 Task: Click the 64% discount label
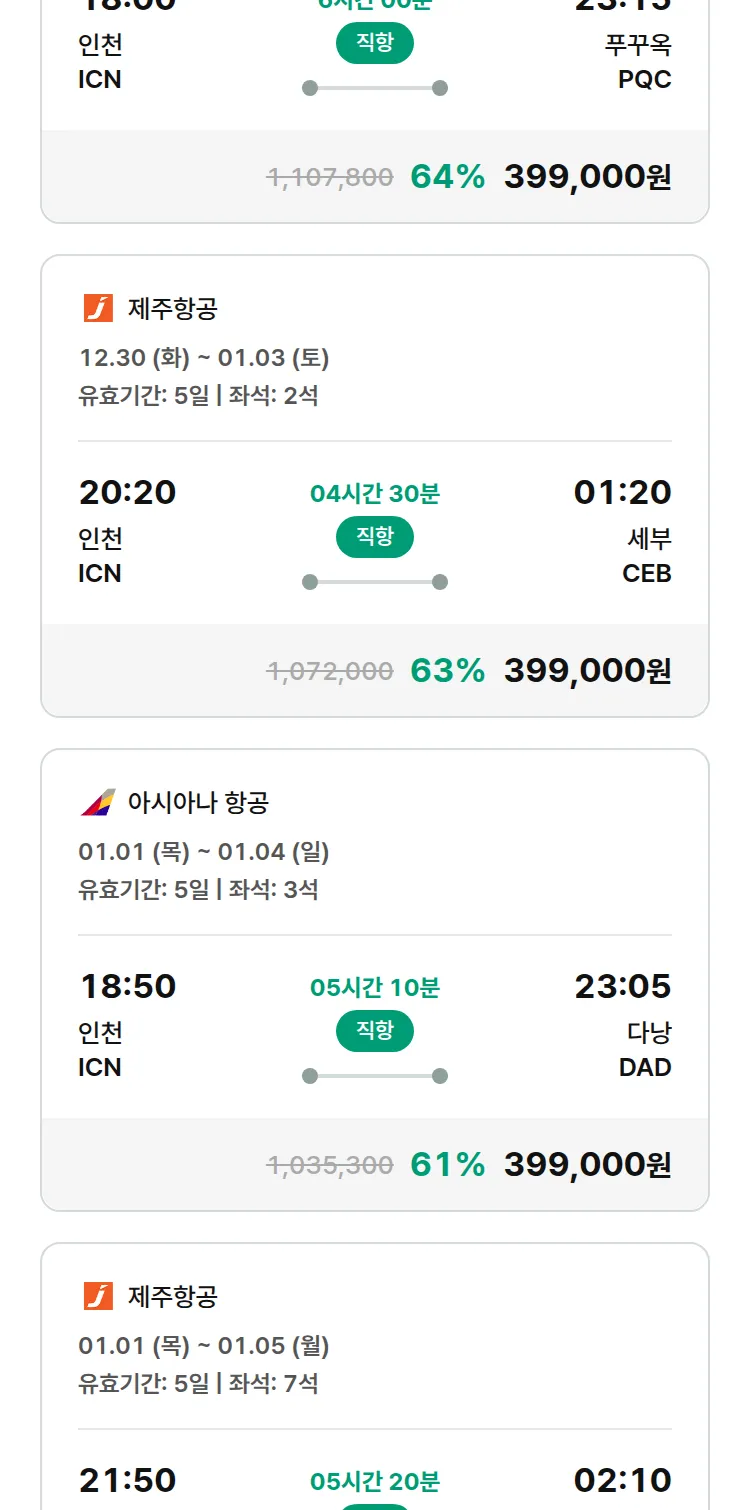[x=447, y=177]
